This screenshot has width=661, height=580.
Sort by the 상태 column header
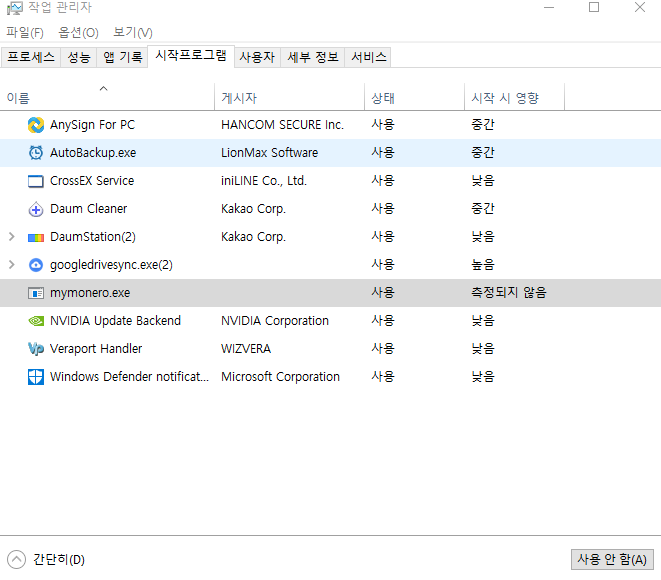(414, 97)
